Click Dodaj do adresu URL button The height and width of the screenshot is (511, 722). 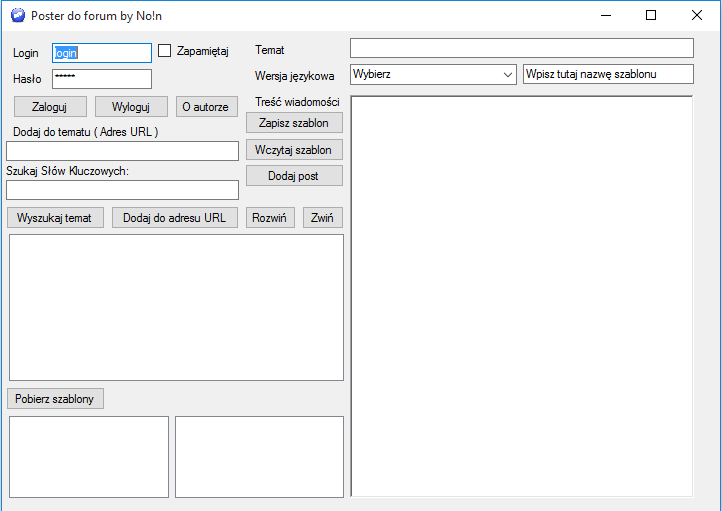[x=175, y=218]
